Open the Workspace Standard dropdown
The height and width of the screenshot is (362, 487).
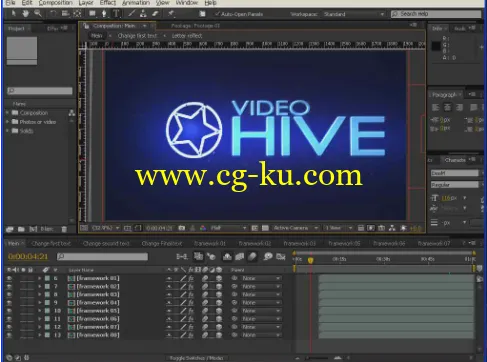354,14
